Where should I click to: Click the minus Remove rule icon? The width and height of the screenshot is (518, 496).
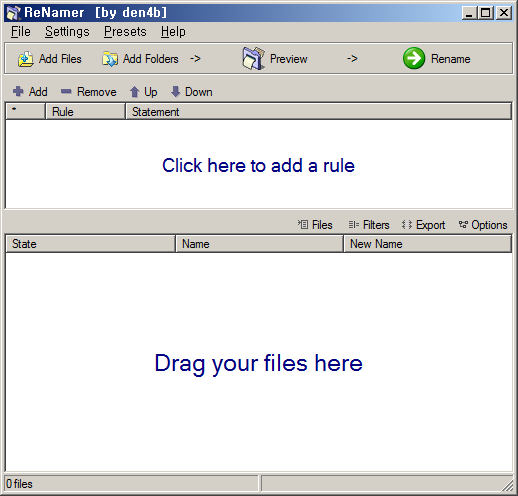(66, 91)
